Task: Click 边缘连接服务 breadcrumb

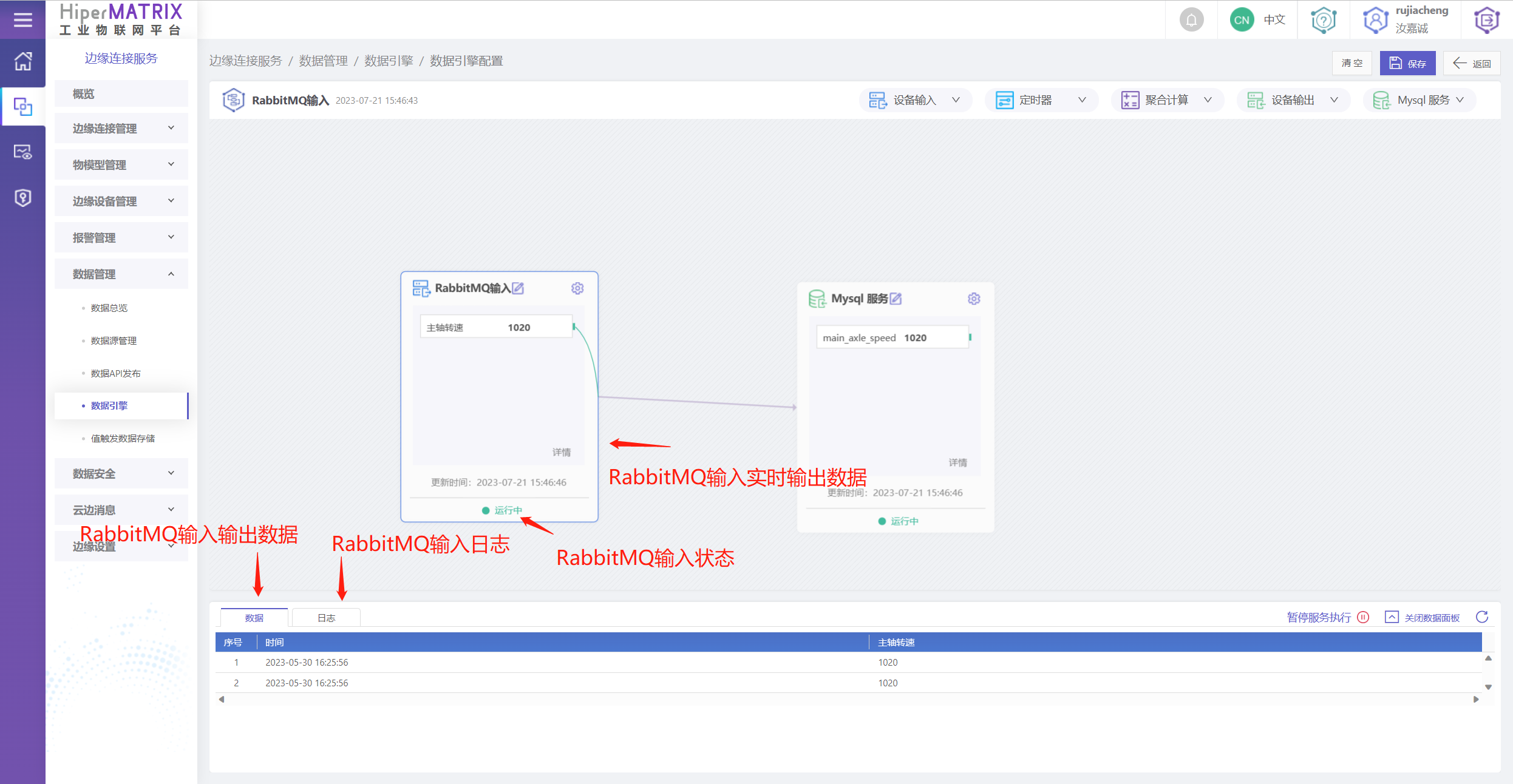Action: click(x=245, y=61)
